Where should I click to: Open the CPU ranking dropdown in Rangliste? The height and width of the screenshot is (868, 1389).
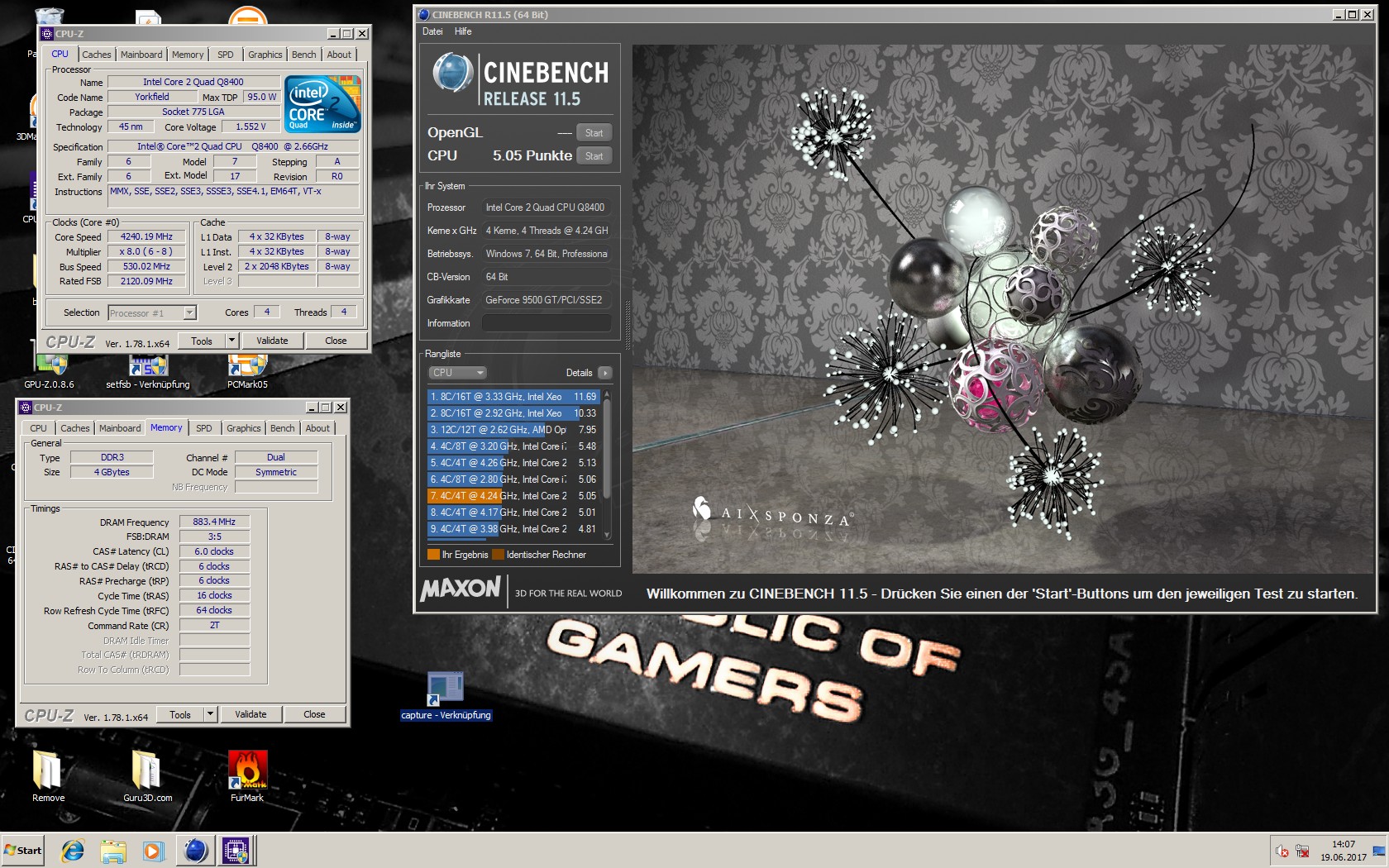coord(457,373)
